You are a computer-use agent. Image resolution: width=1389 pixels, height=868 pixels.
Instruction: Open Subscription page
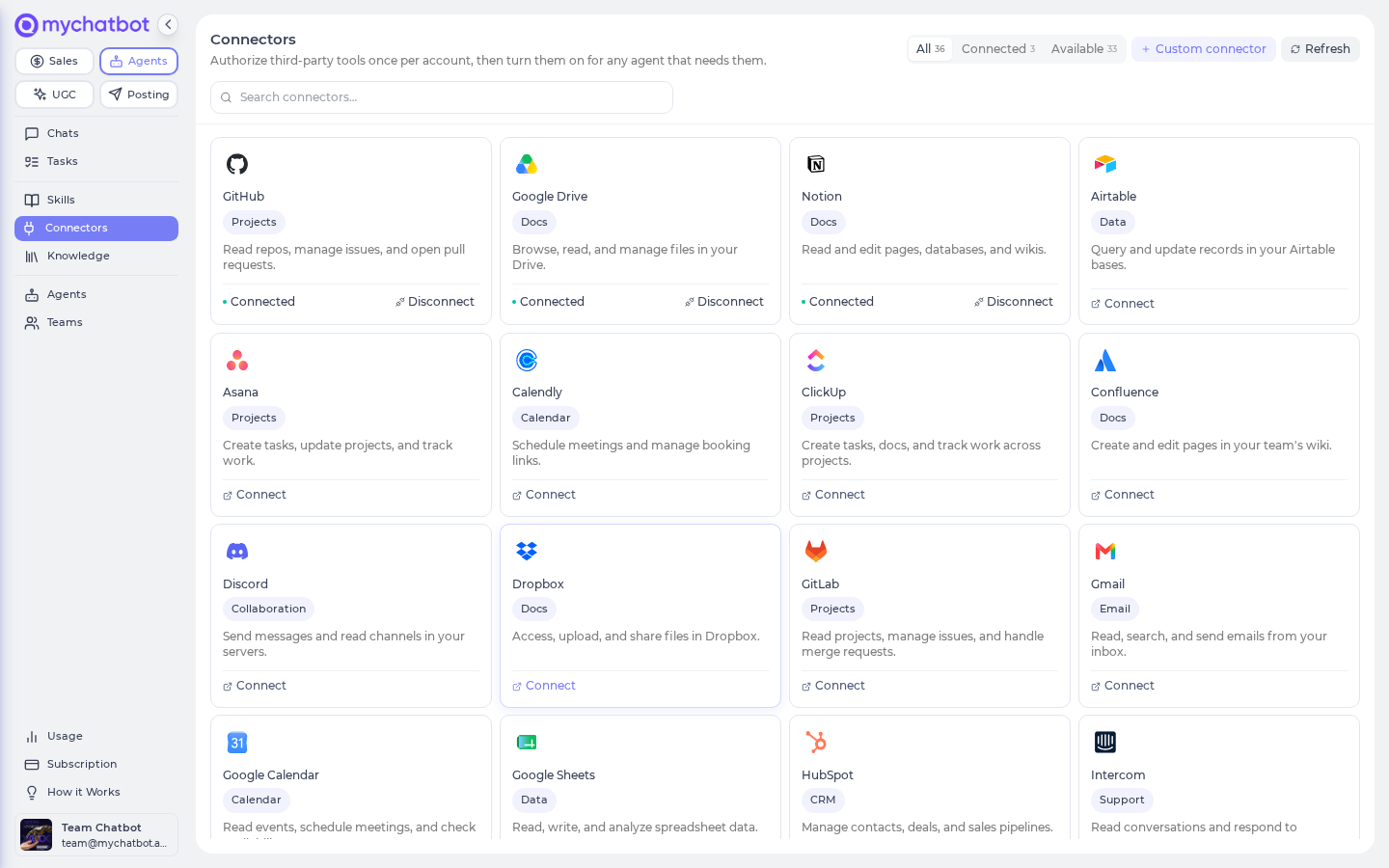(96, 764)
